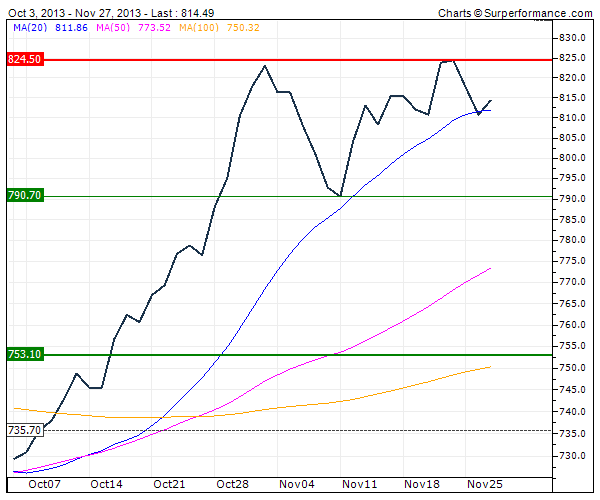Click the Oct07 date on the axis

tap(44, 483)
